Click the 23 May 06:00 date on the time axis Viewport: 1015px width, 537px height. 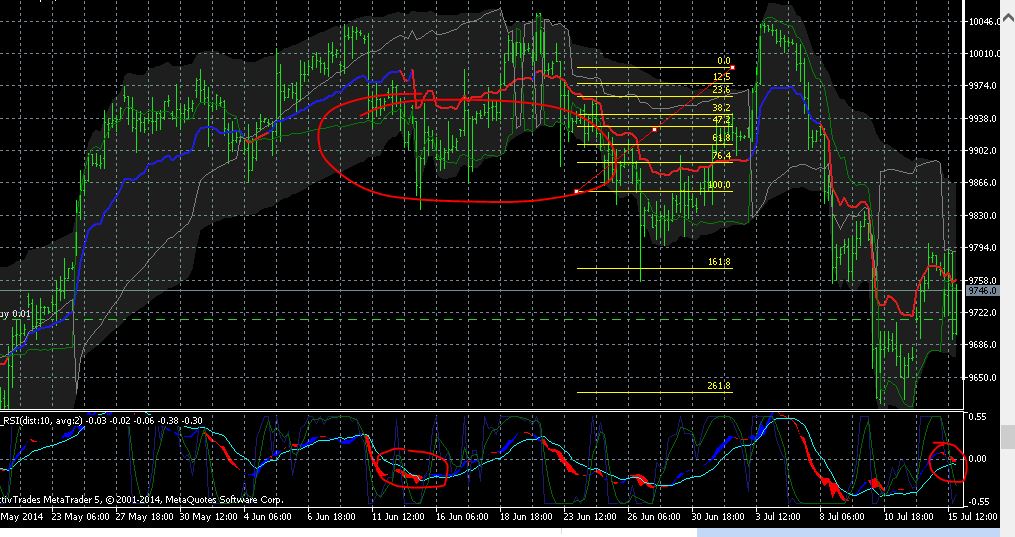click(80, 516)
